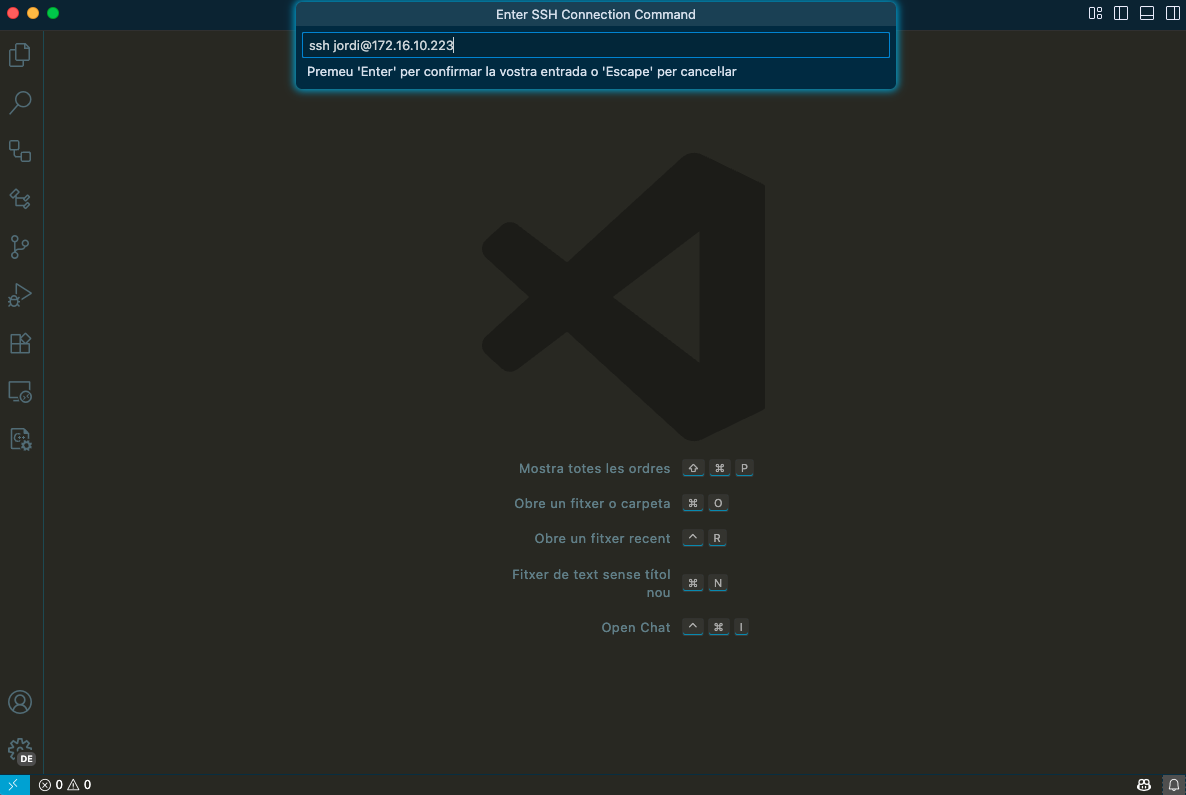The height and width of the screenshot is (795, 1186).
Task: Click the file-with-gear activity bar icon
Action: pyautogui.click(x=20, y=439)
